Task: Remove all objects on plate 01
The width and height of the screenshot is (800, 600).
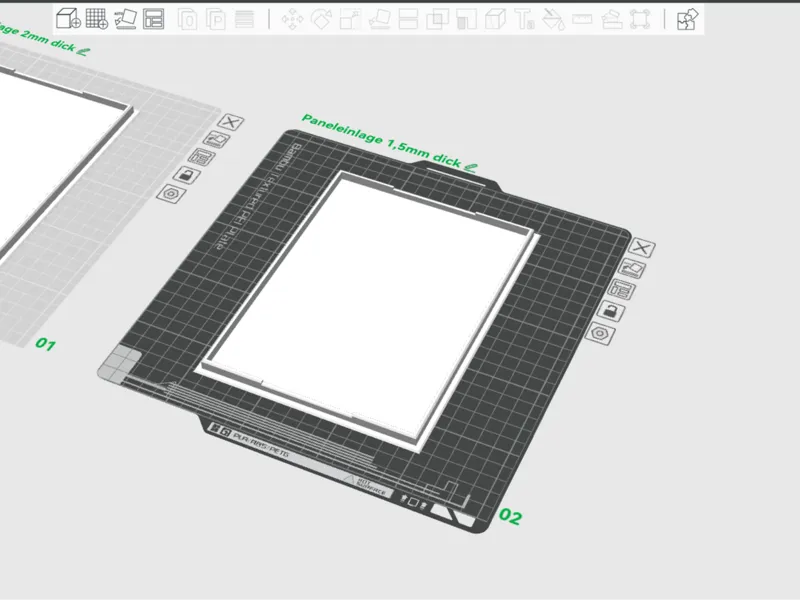Action: (x=231, y=122)
